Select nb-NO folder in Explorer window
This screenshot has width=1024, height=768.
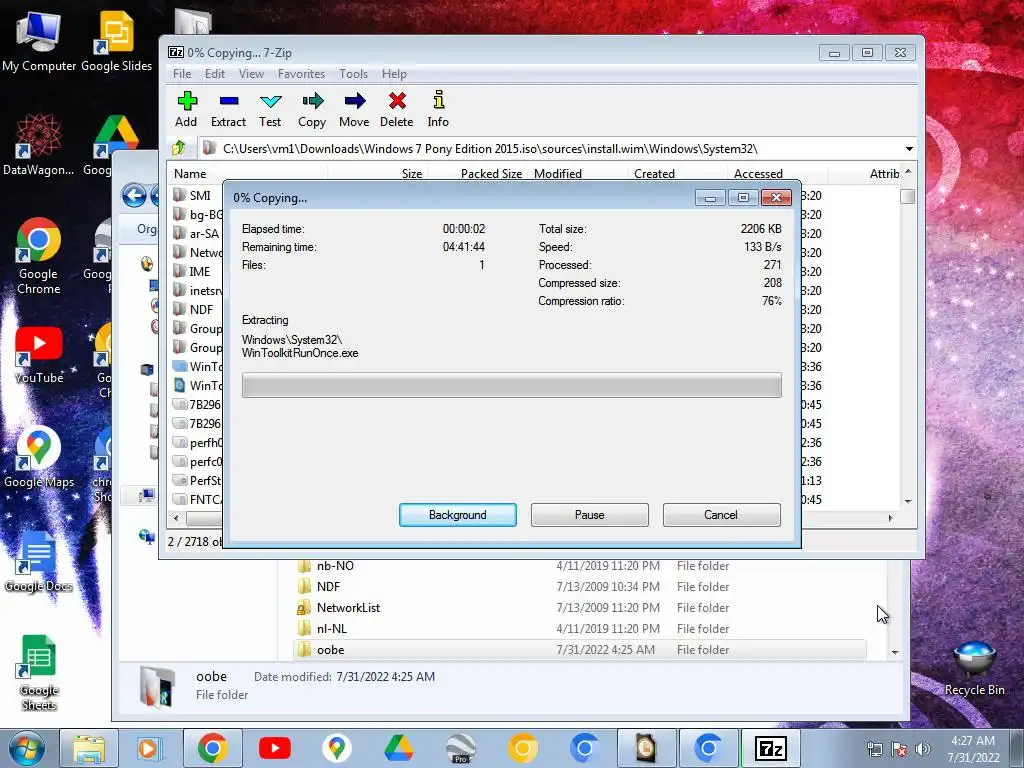(335, 566)
